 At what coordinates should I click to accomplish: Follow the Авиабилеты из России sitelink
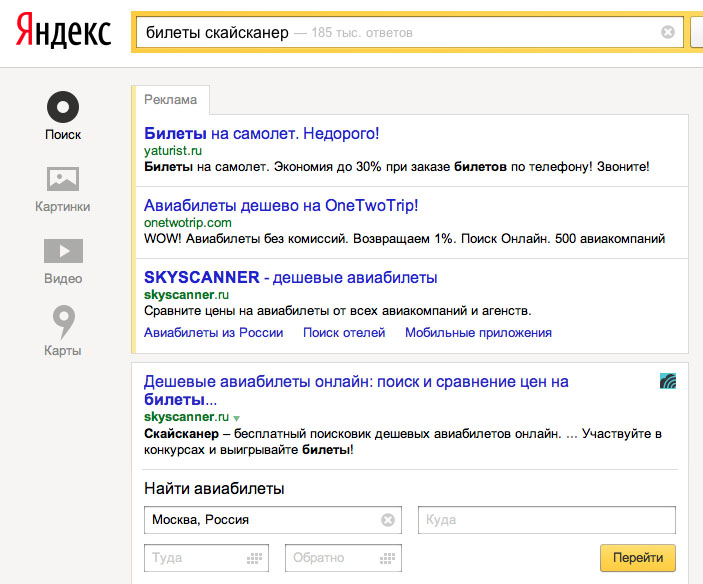pos(213,333)
